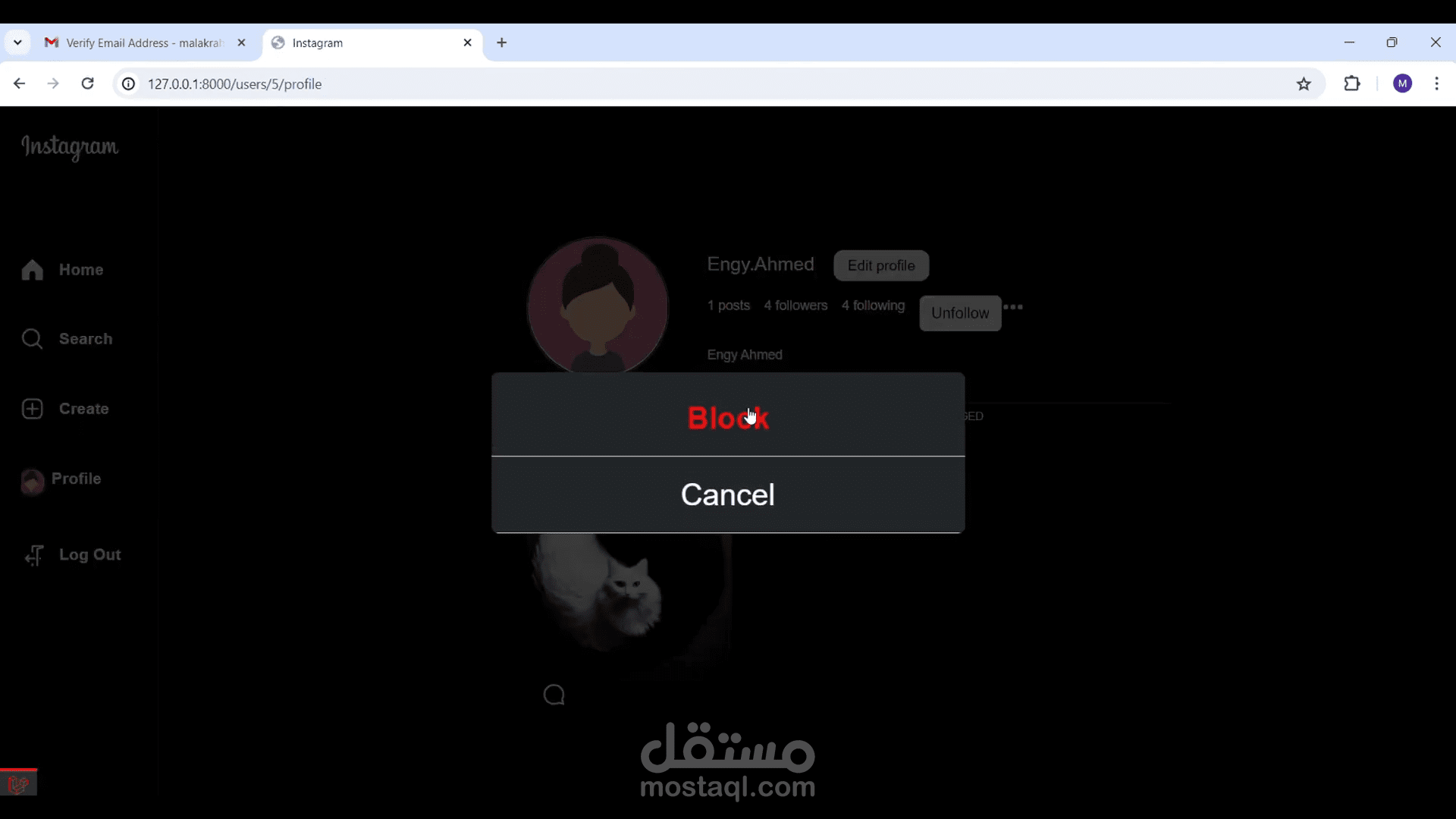1456x819 pixels.
Task: Expand the tab search dropdown arrow
Action: [17, 43]
